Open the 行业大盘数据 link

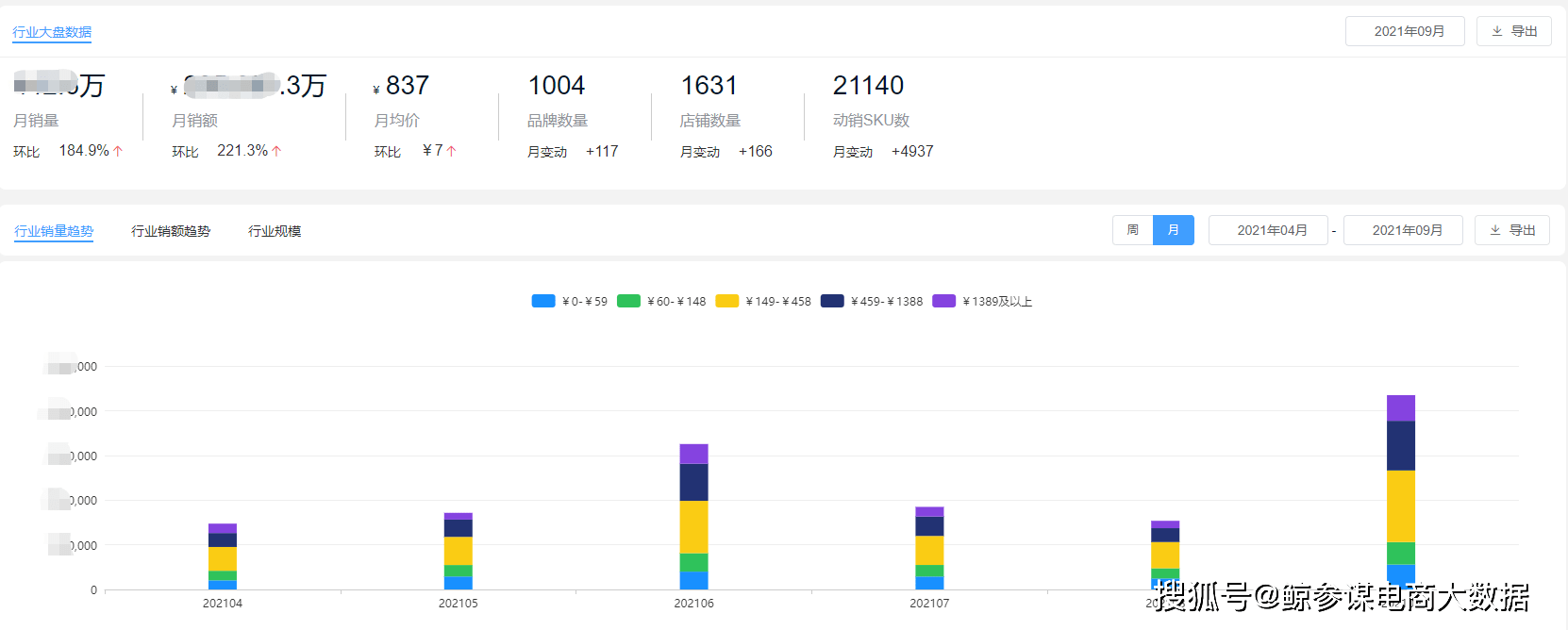tap(52, 32)
